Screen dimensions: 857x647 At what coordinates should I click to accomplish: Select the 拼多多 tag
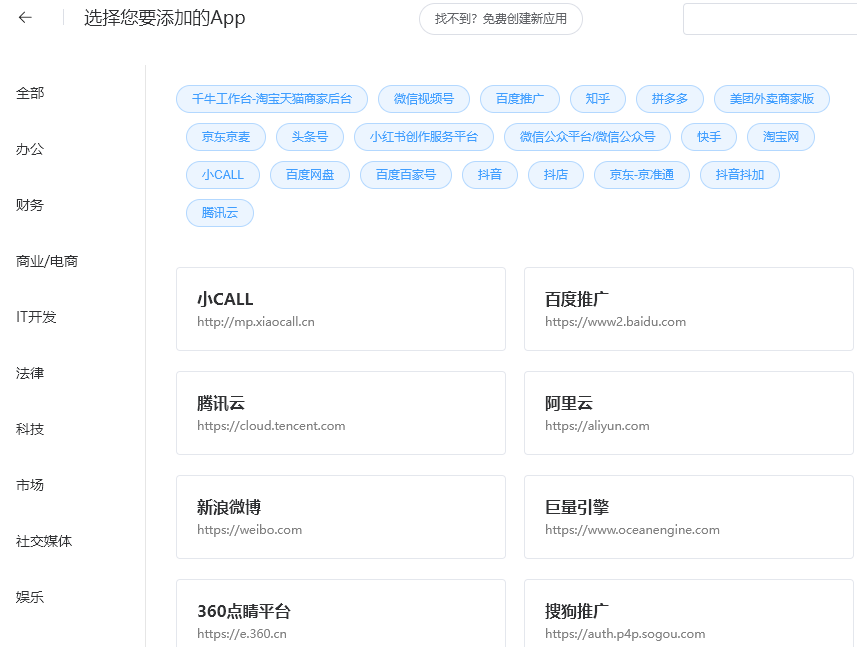(670, 99)
